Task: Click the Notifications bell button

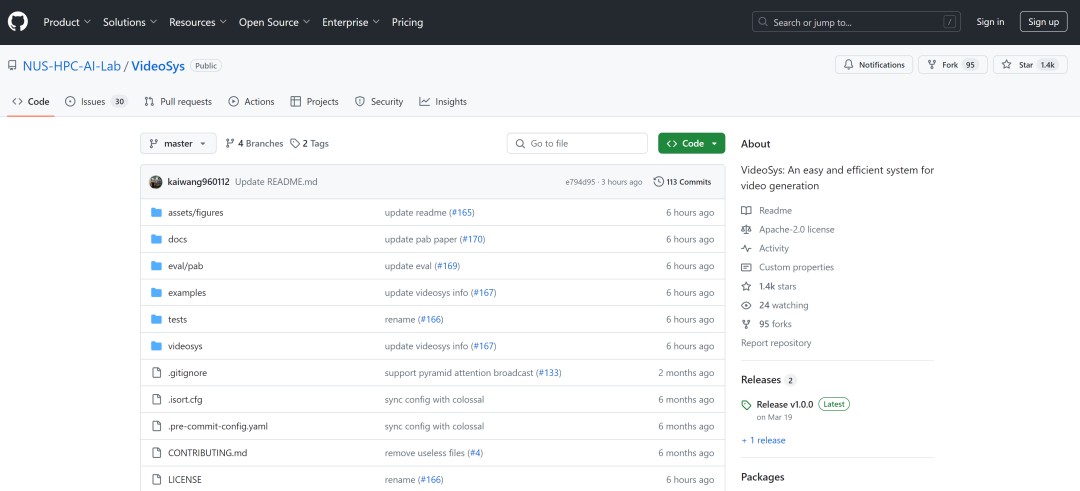Action: [872, 65]
